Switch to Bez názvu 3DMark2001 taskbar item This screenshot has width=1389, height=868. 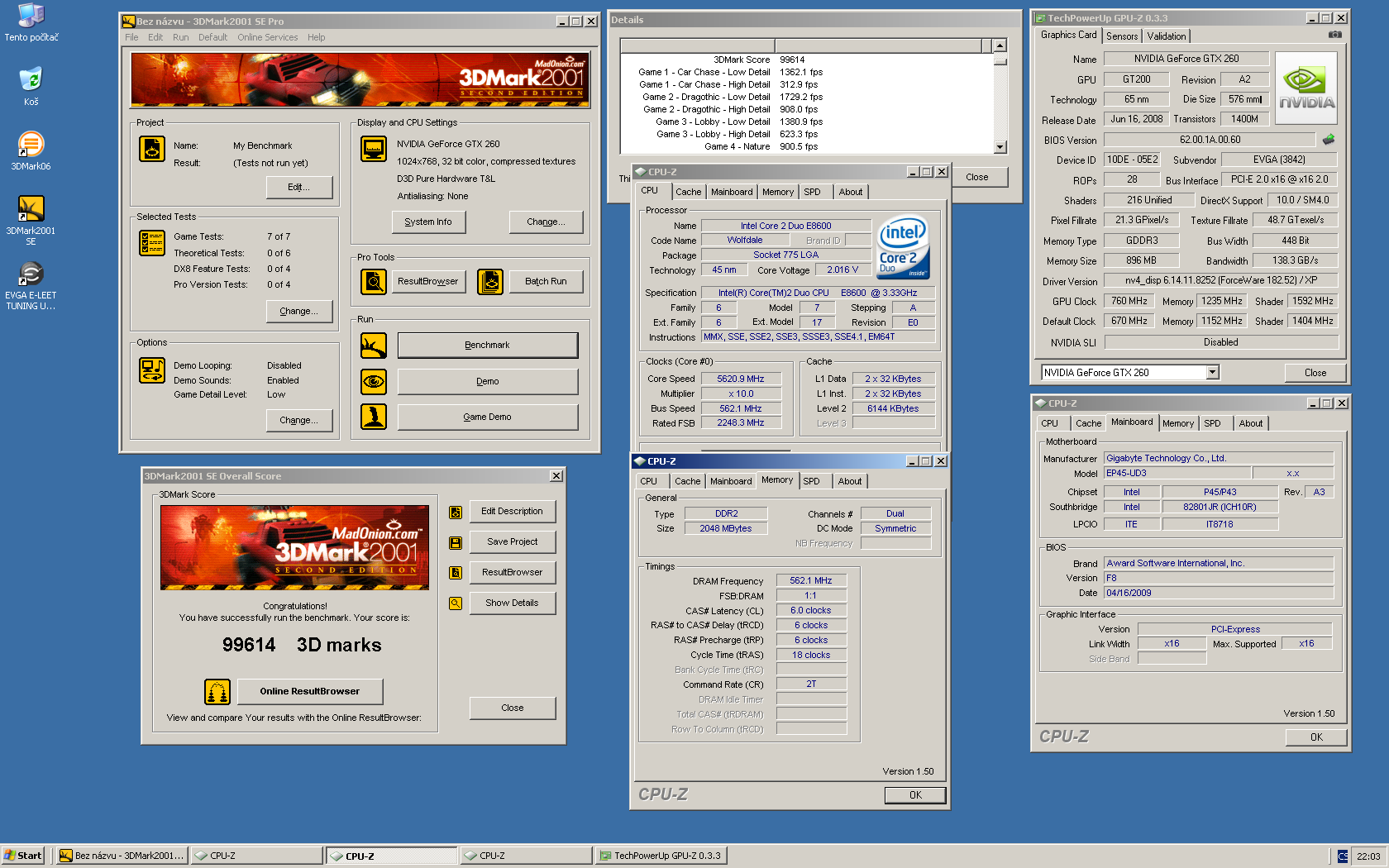click(x=122, y=856)
